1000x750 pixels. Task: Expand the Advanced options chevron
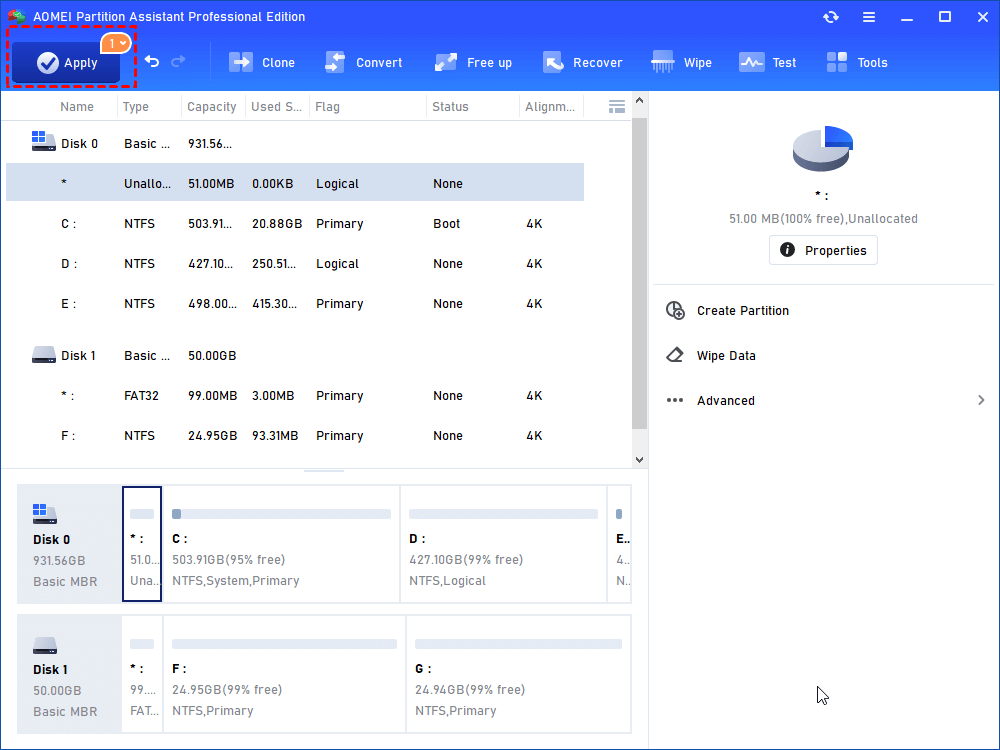pos(981,400)
